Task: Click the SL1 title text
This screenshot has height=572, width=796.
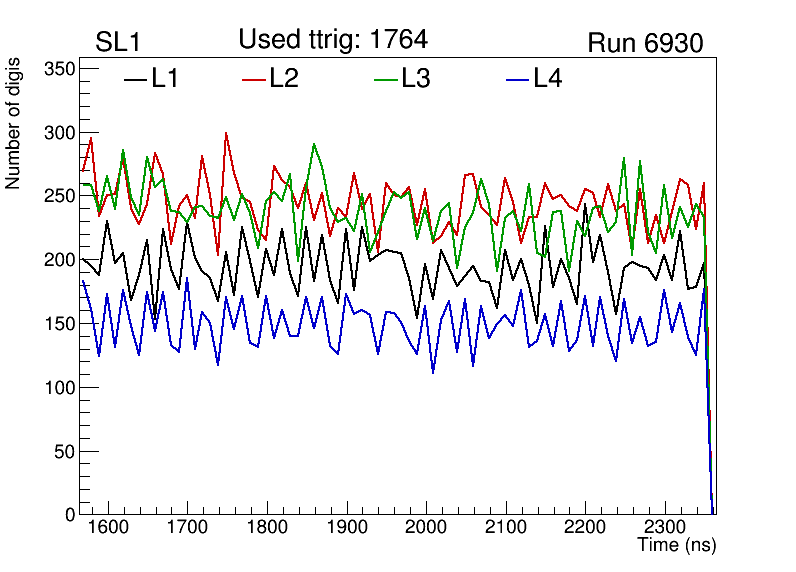Action: 119,43
